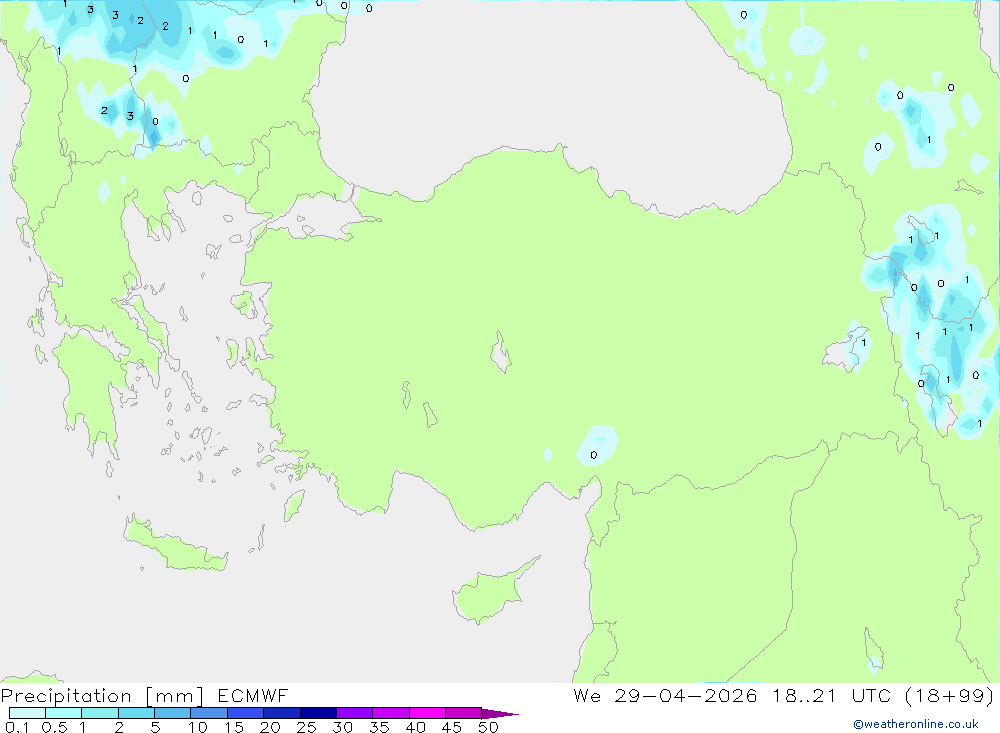Click the legend value '25'

(307, 727)
